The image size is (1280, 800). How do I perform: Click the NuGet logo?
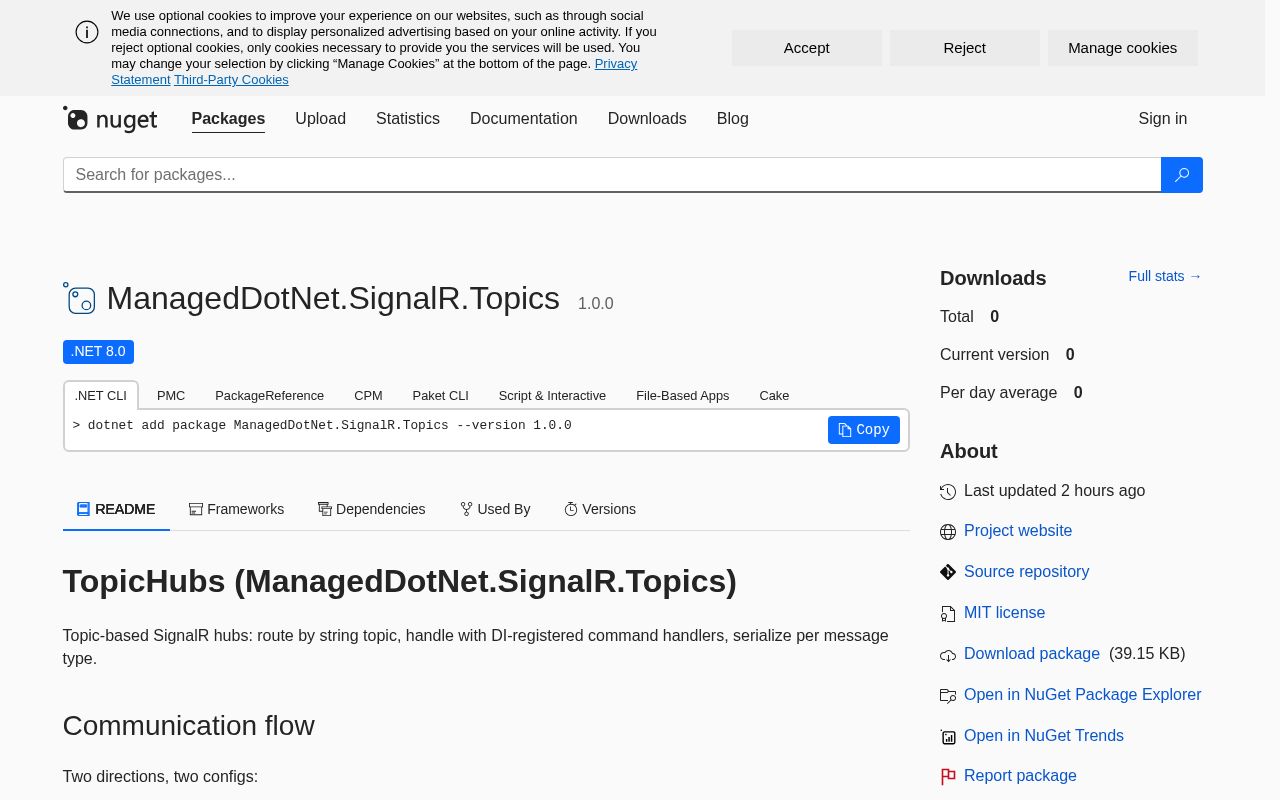[x=110, y=119]
